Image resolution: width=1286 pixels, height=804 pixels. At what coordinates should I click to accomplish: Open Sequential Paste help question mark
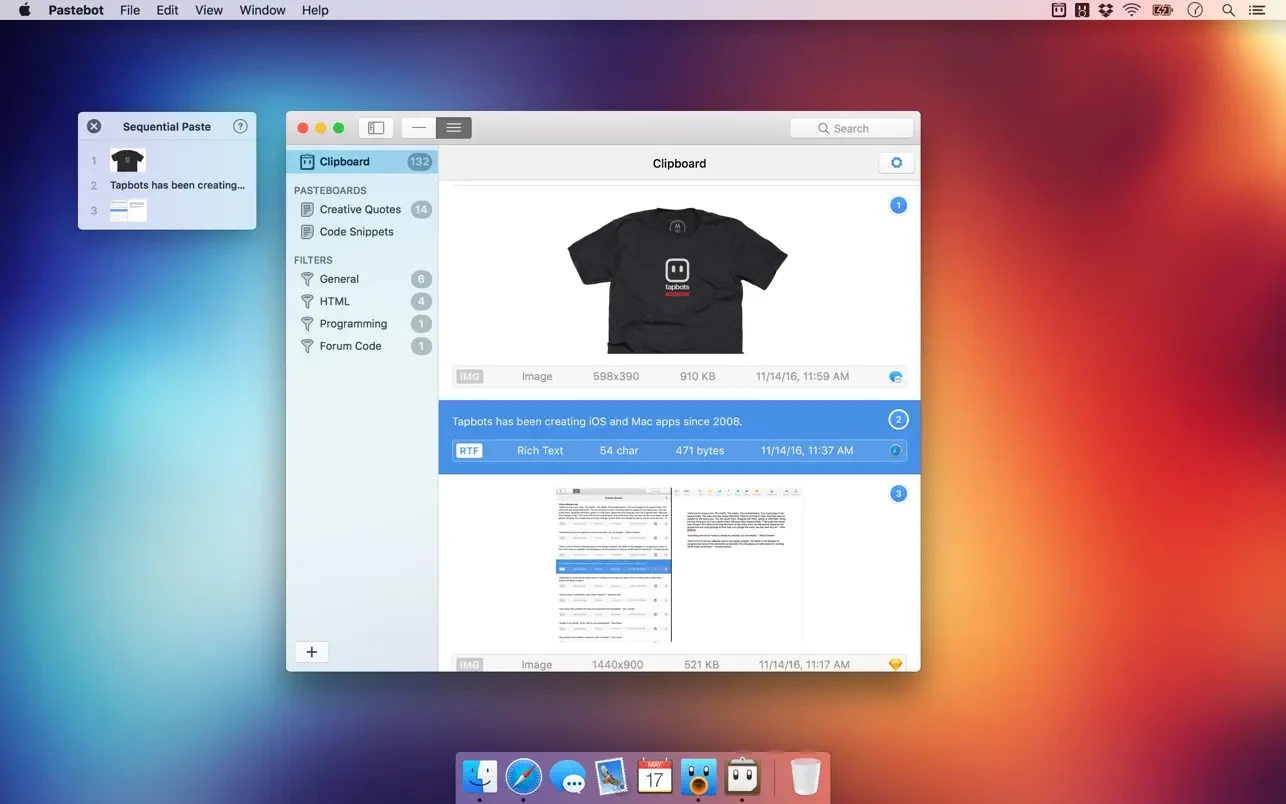click(240, 126)
